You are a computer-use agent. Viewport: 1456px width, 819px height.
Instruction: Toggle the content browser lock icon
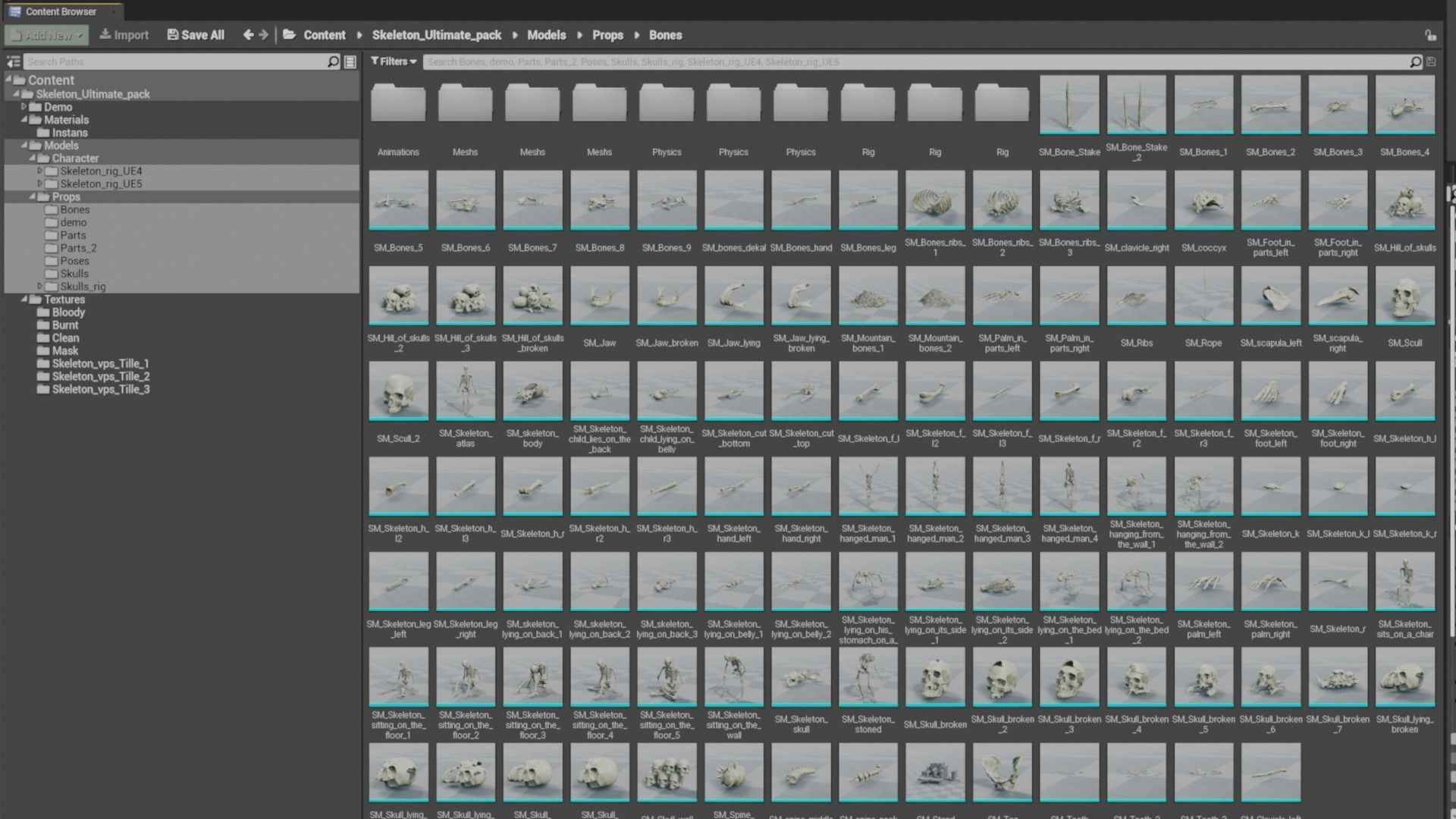point(1430,36)
